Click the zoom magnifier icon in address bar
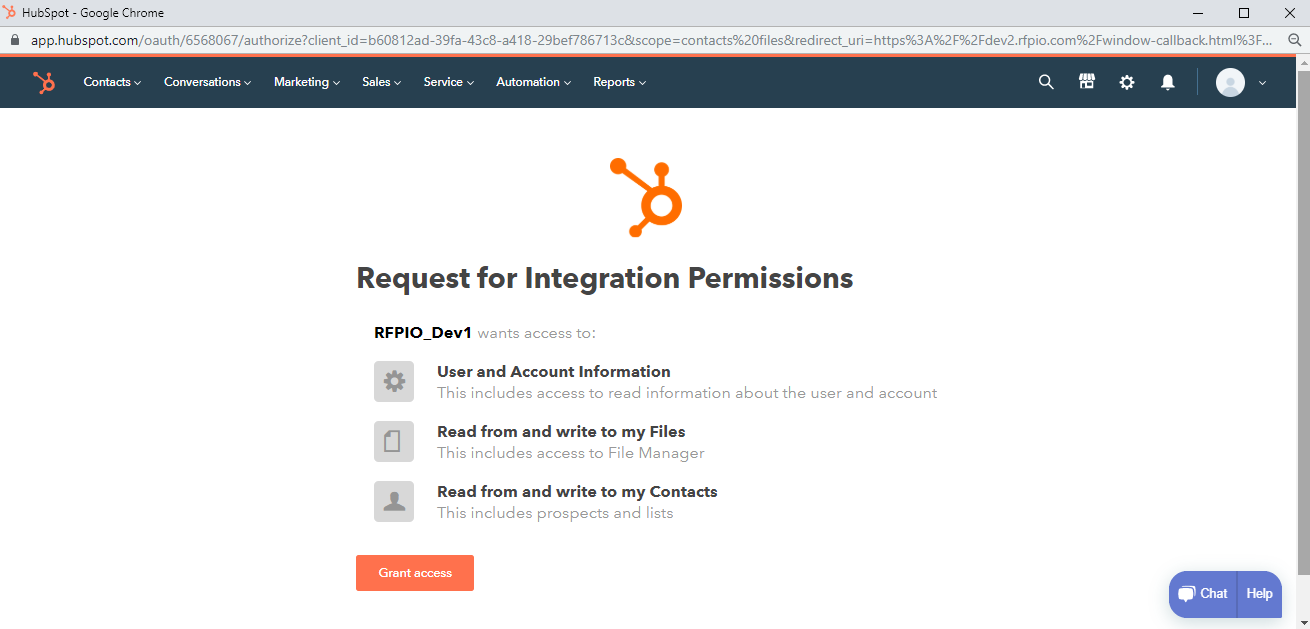1310x629 pixels. coord(1294,41)
